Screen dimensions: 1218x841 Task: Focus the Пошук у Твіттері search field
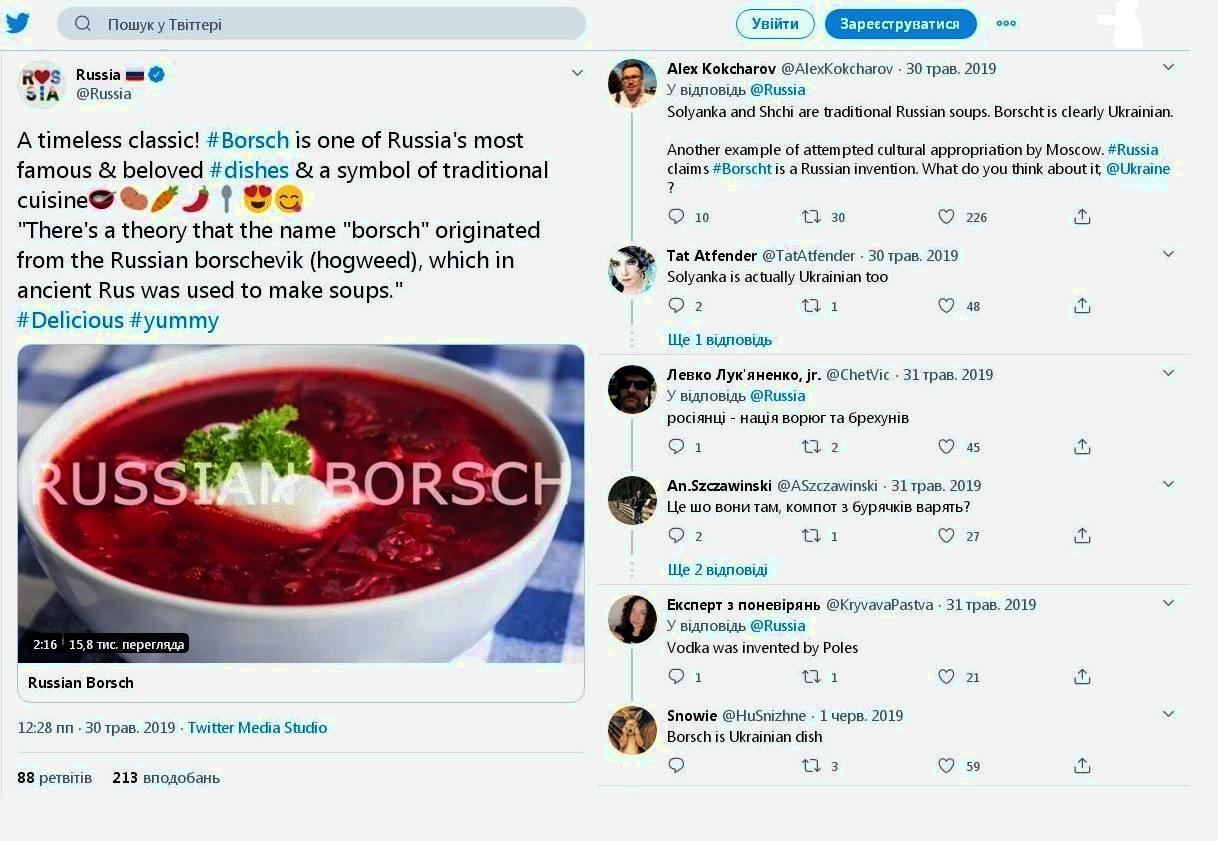pyautogui.click(x=321, y=24)
